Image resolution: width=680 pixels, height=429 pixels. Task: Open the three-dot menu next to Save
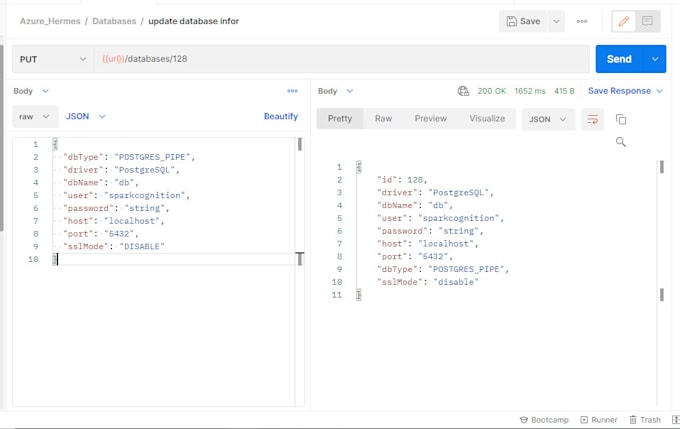582,21
